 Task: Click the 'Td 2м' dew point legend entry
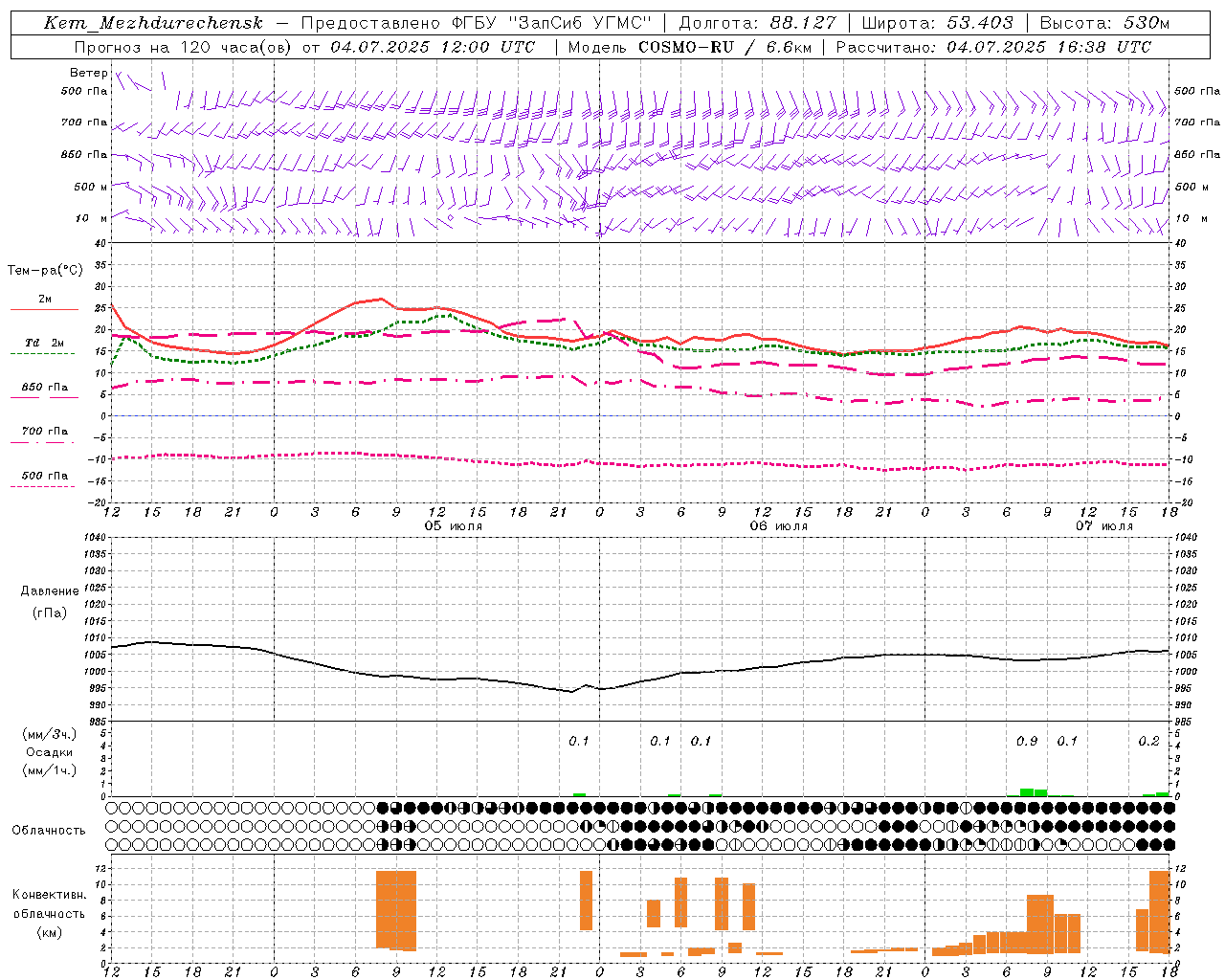pyautogui.click(x=45, y=343)
